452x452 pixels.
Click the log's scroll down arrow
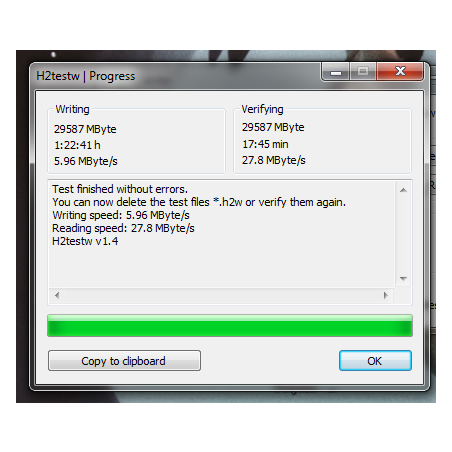click(x=403, y=279)
